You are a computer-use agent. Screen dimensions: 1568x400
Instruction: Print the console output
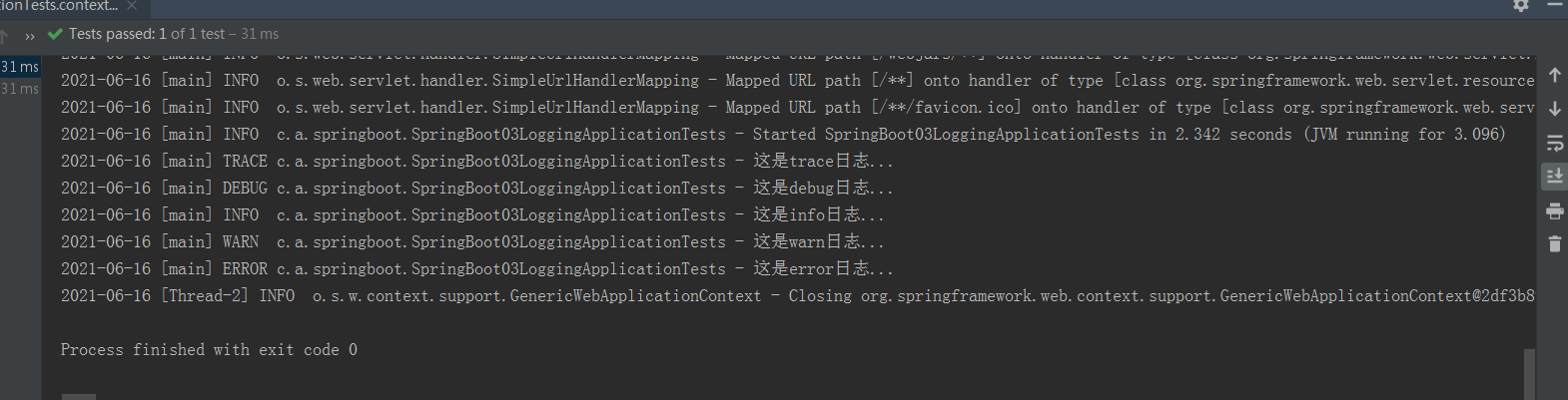tap(1555, 210)
